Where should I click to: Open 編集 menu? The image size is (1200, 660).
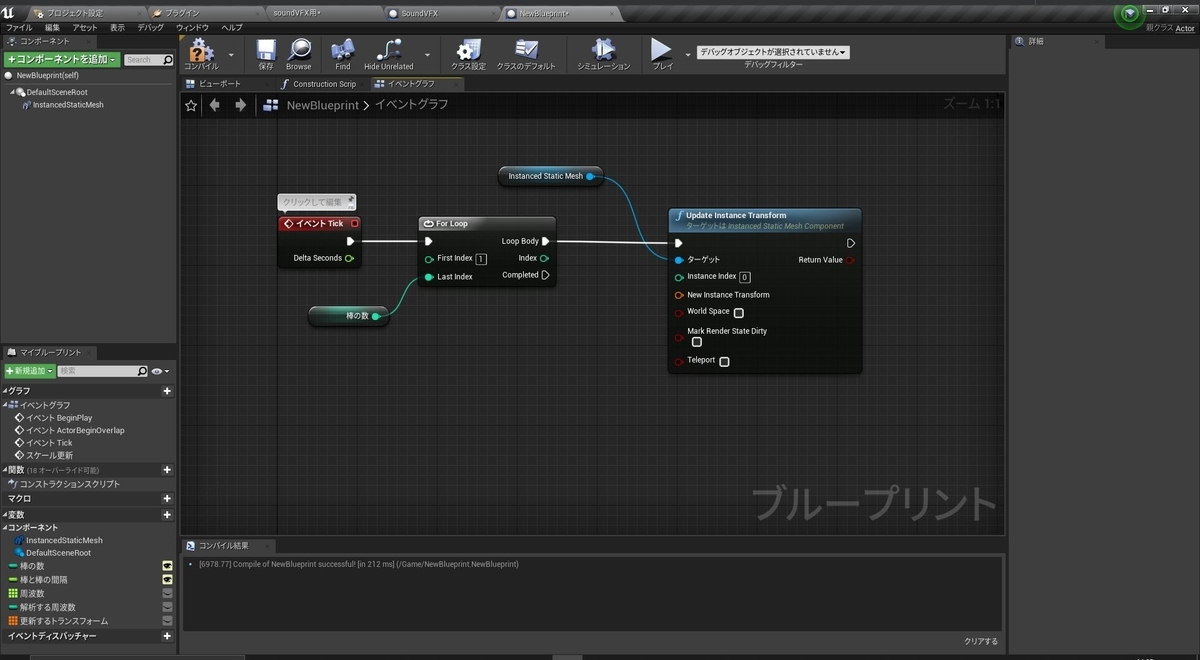[x=52, y=27]
